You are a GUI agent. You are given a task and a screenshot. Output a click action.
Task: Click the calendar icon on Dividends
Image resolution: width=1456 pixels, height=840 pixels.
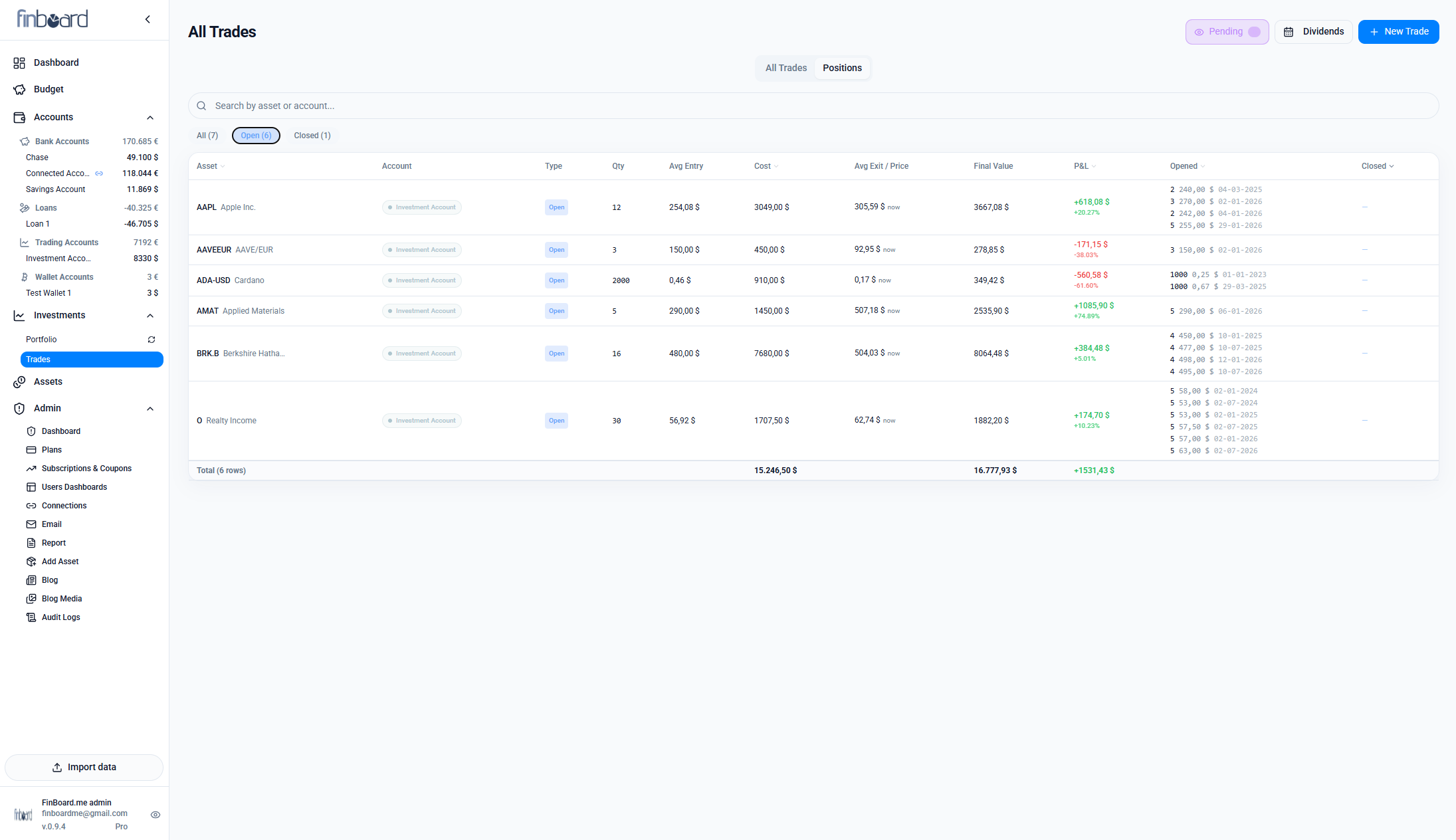(1289, 32)
